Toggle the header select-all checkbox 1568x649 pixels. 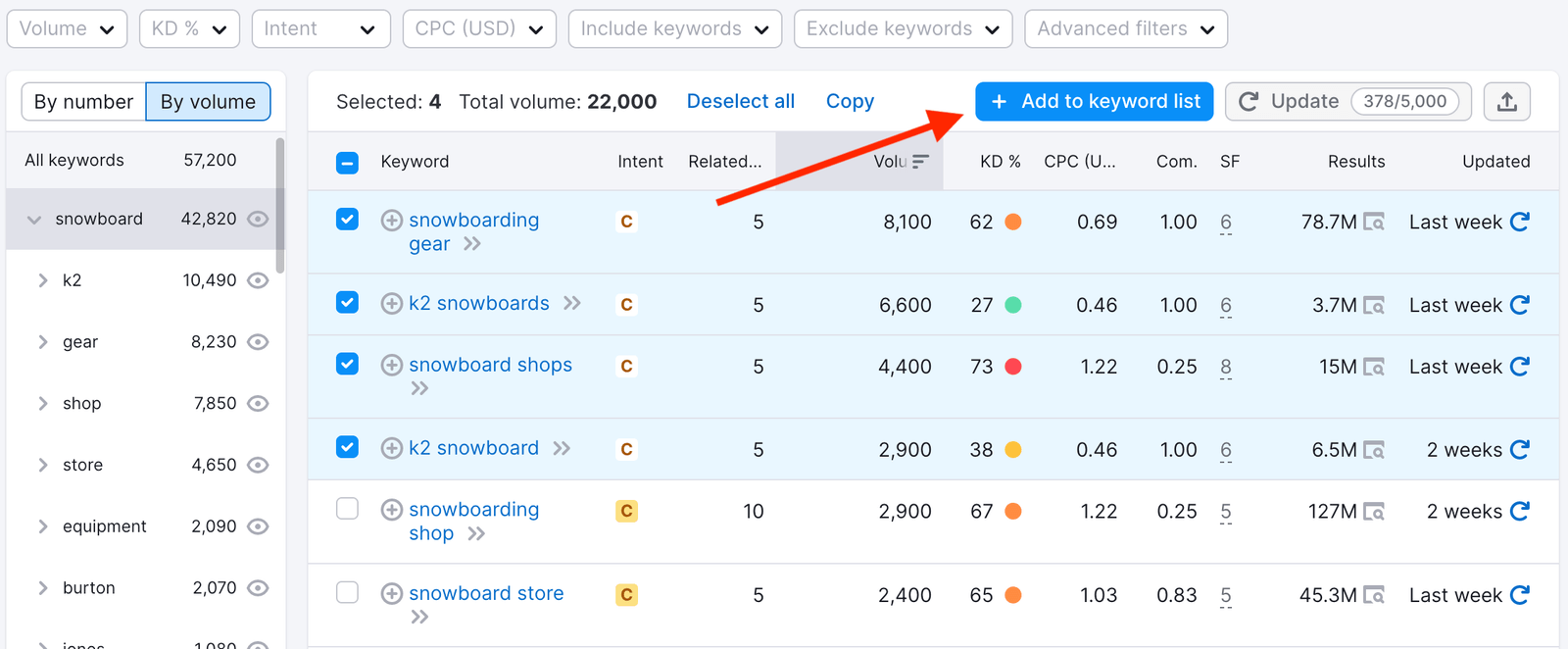click(347, 163)
